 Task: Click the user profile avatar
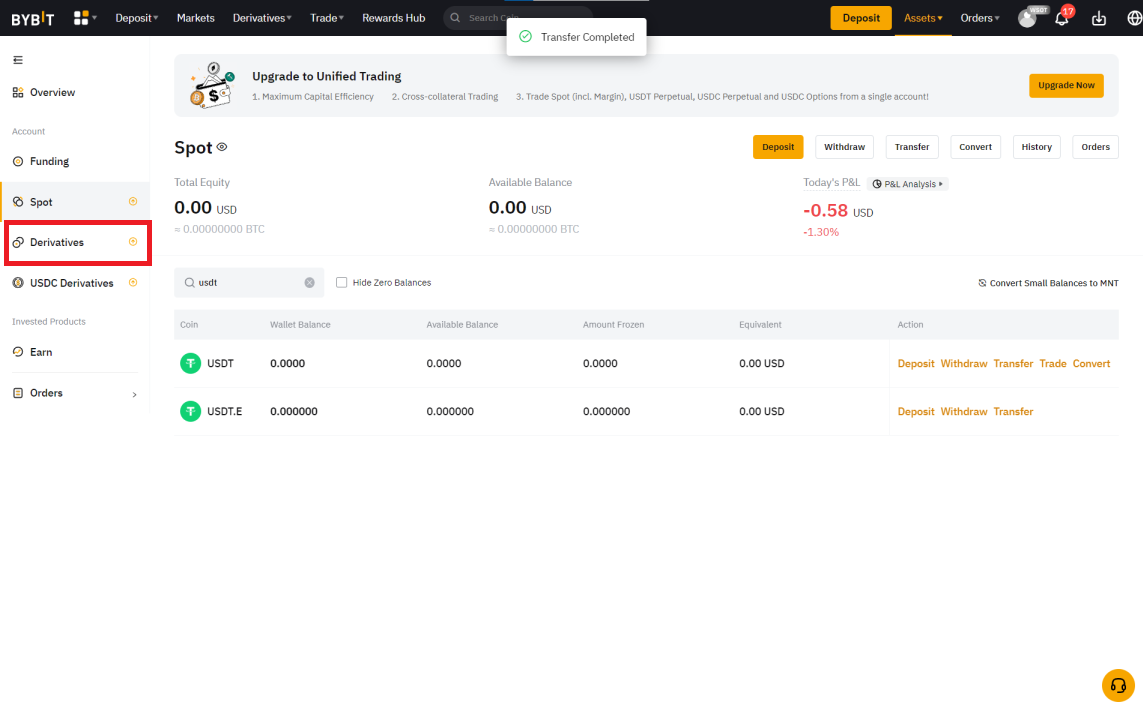pos(1027,18)
